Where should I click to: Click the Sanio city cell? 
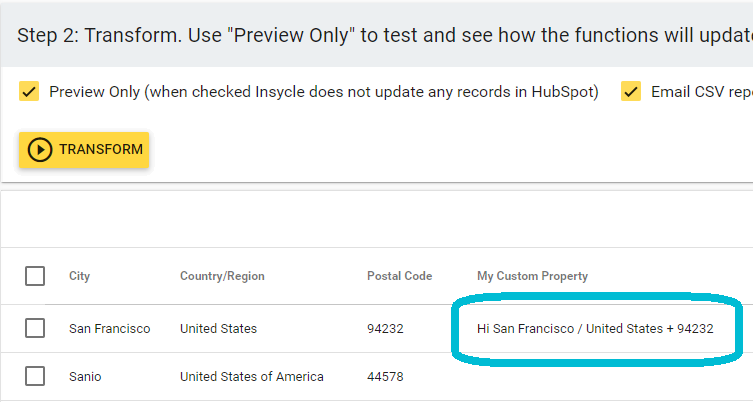click(85, 377)
